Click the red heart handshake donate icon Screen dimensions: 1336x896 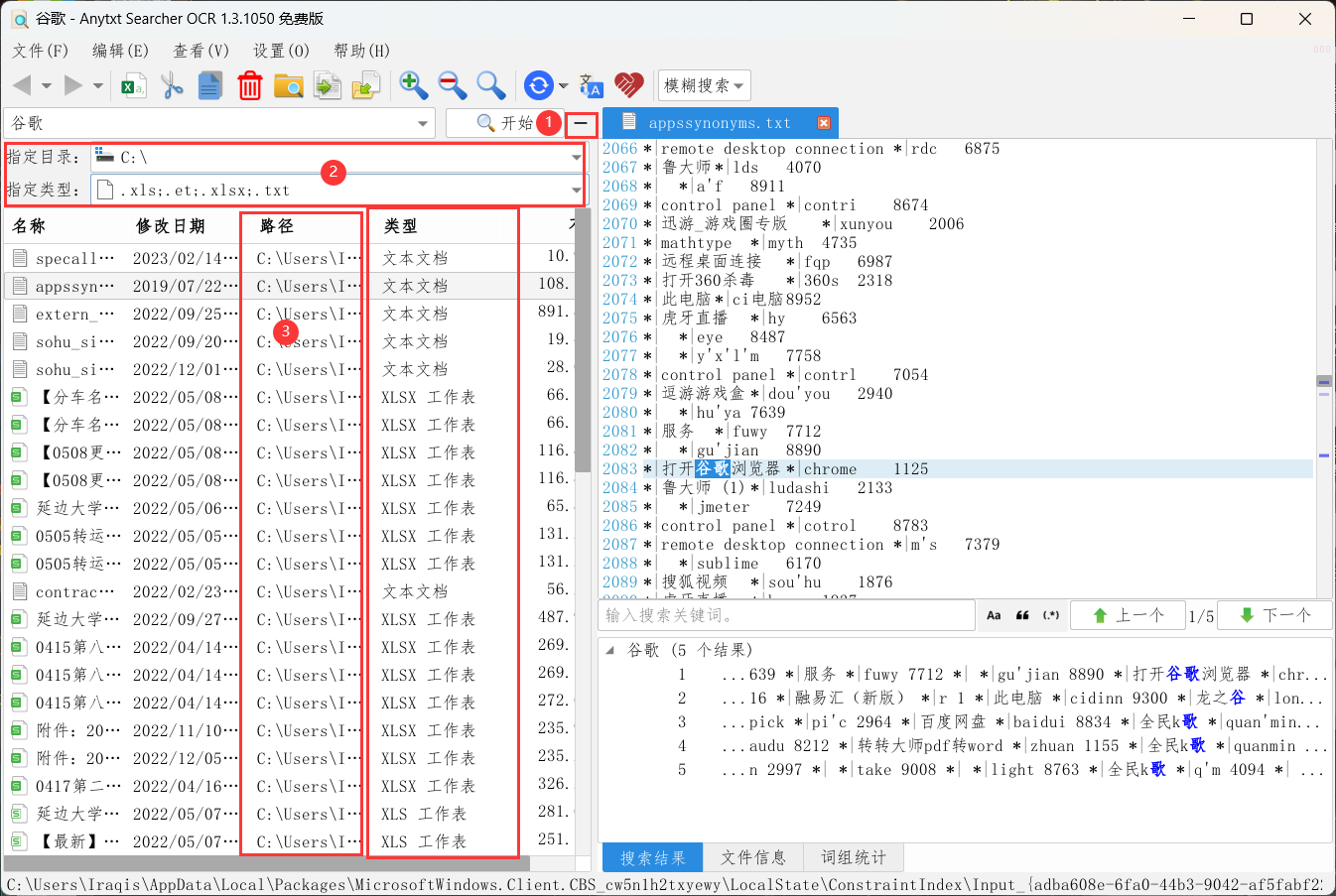(629, 86)
